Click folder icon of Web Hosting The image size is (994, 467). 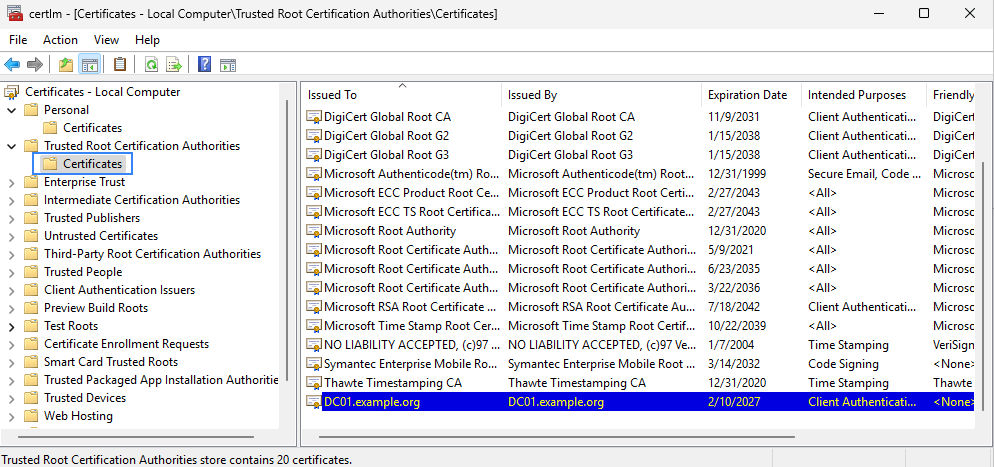click(x=31, y=416)
